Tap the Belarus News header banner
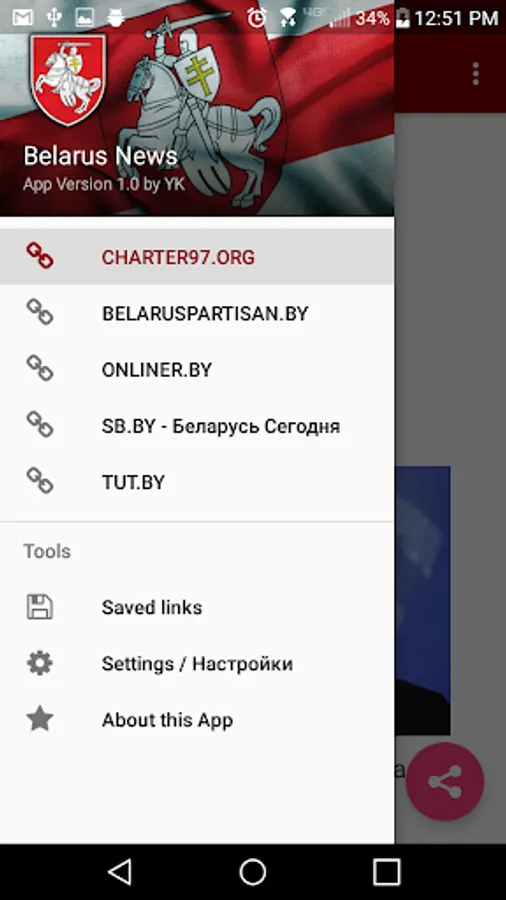The image size is (506, 900). click(x=197, y=108)
